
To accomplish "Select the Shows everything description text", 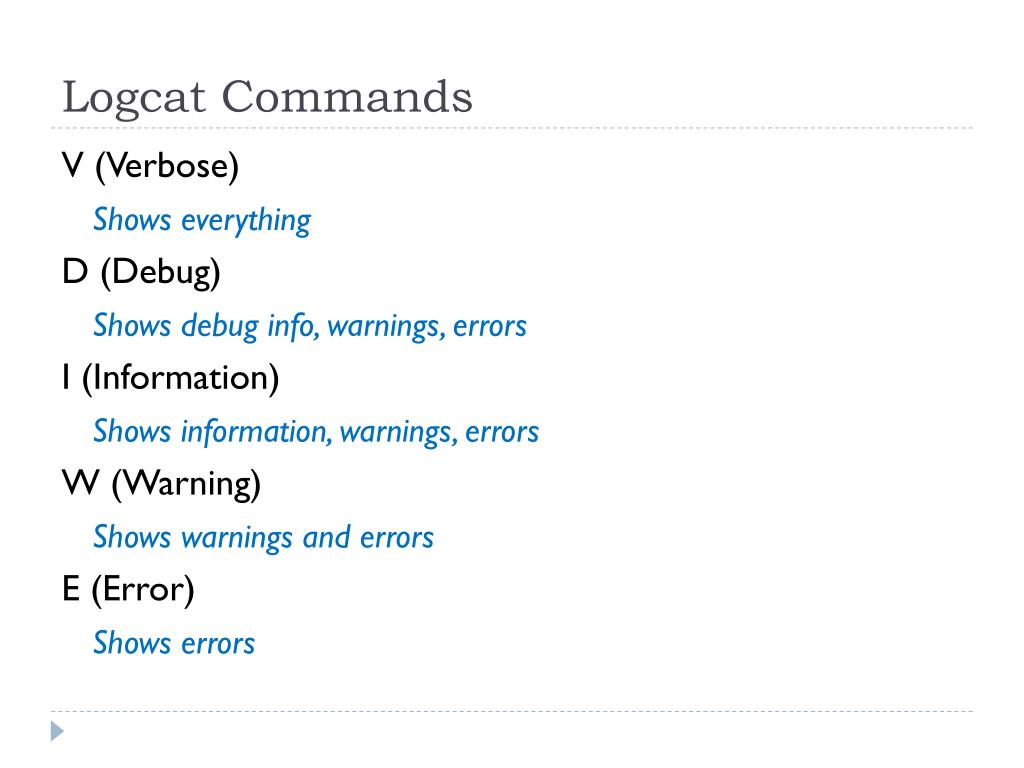I will pos(202,221).
